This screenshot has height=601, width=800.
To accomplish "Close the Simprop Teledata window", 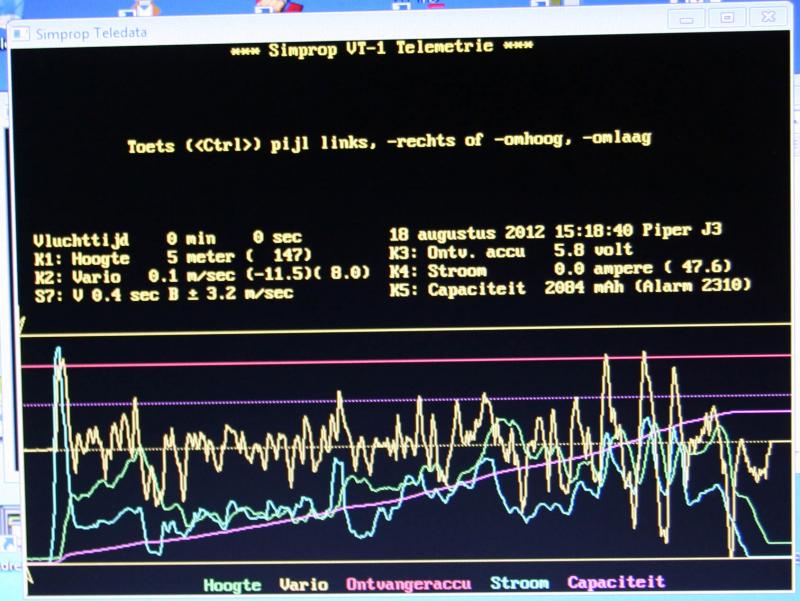I will click(x=768, y=17).
